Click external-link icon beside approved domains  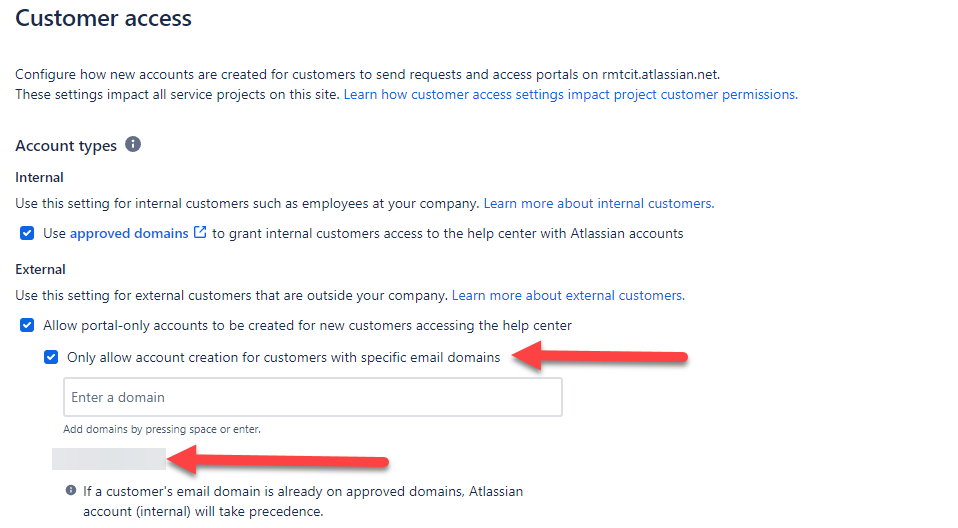pyautogui.click(x=200, y=232)
